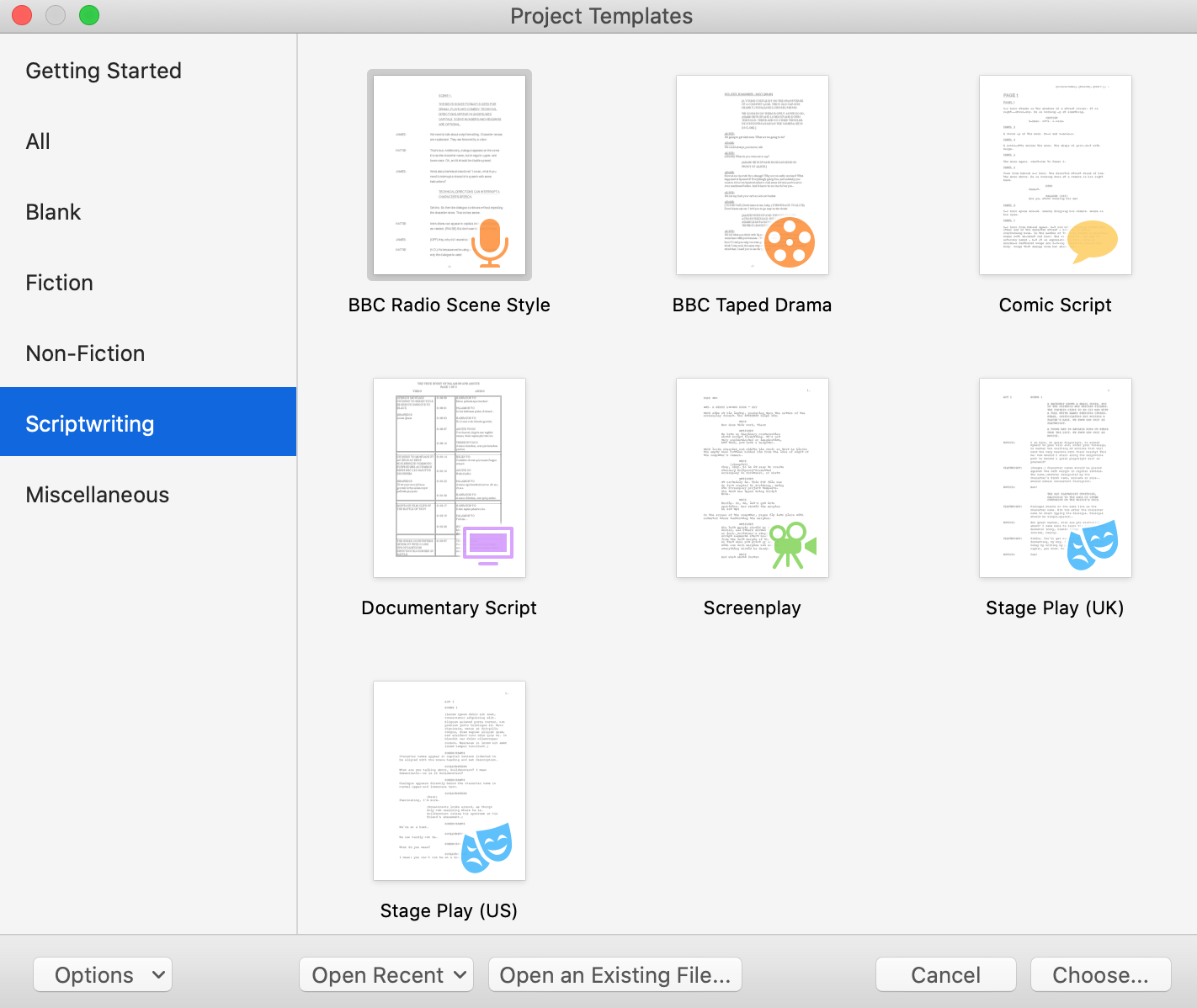
Task: Select the Stage Play (US) page thumbnail
Action: coord(450,781)
